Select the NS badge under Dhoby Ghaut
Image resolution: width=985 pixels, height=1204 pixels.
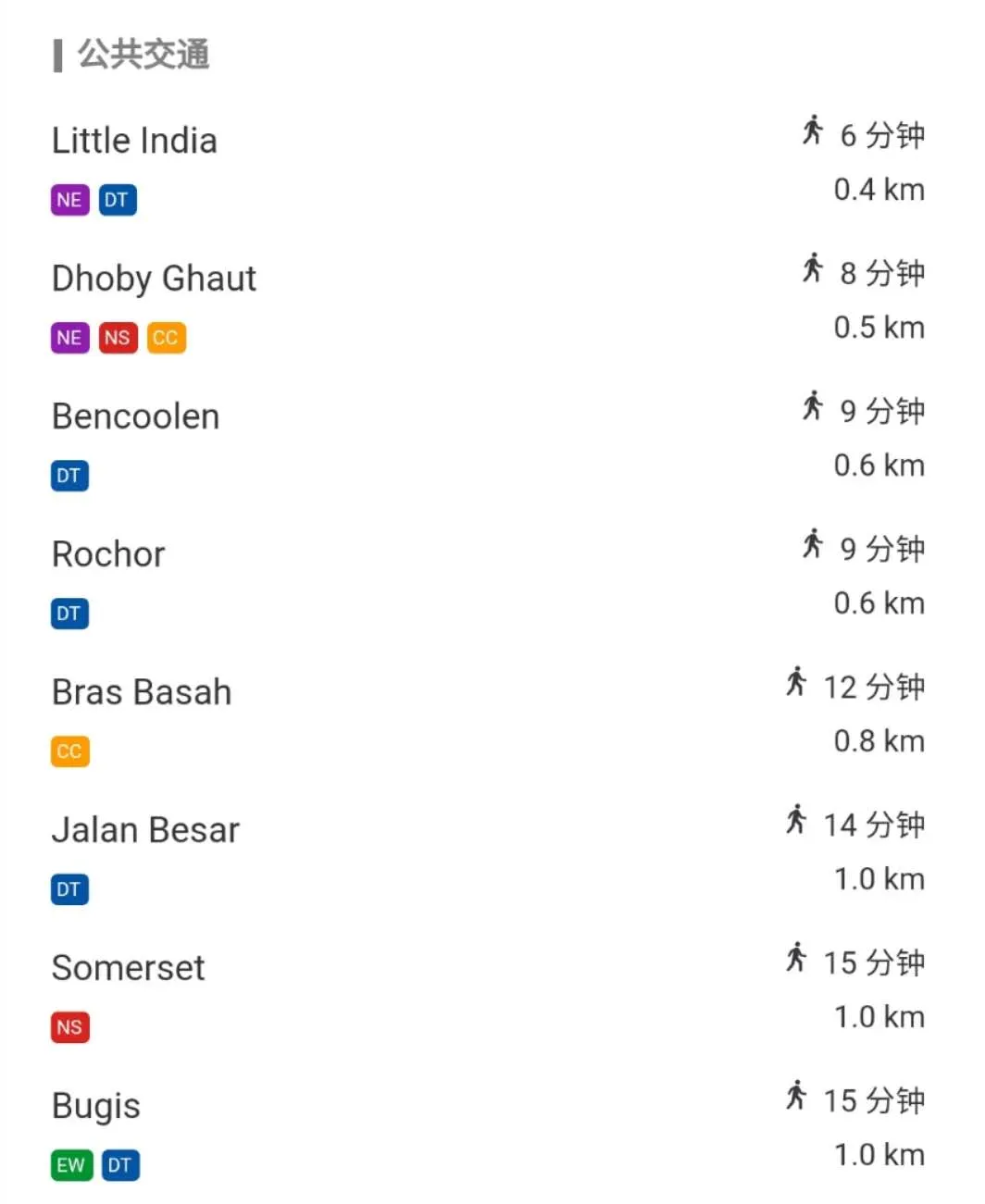click(x=118, y=338)
